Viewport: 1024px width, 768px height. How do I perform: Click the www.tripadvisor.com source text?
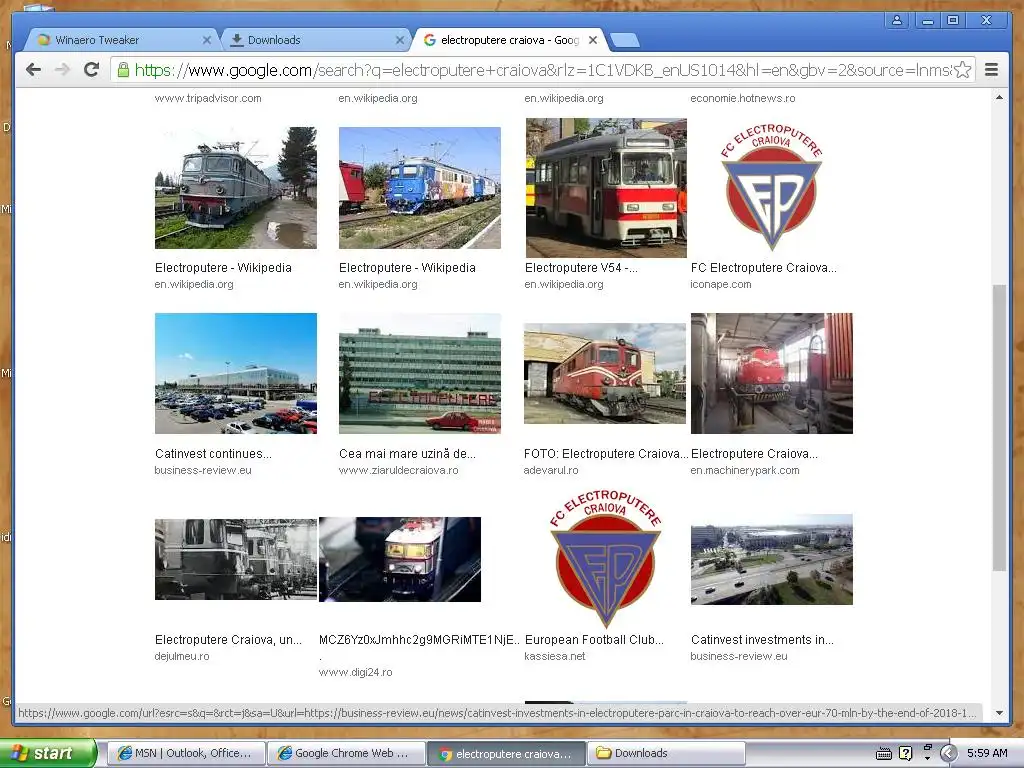(208, 99)
